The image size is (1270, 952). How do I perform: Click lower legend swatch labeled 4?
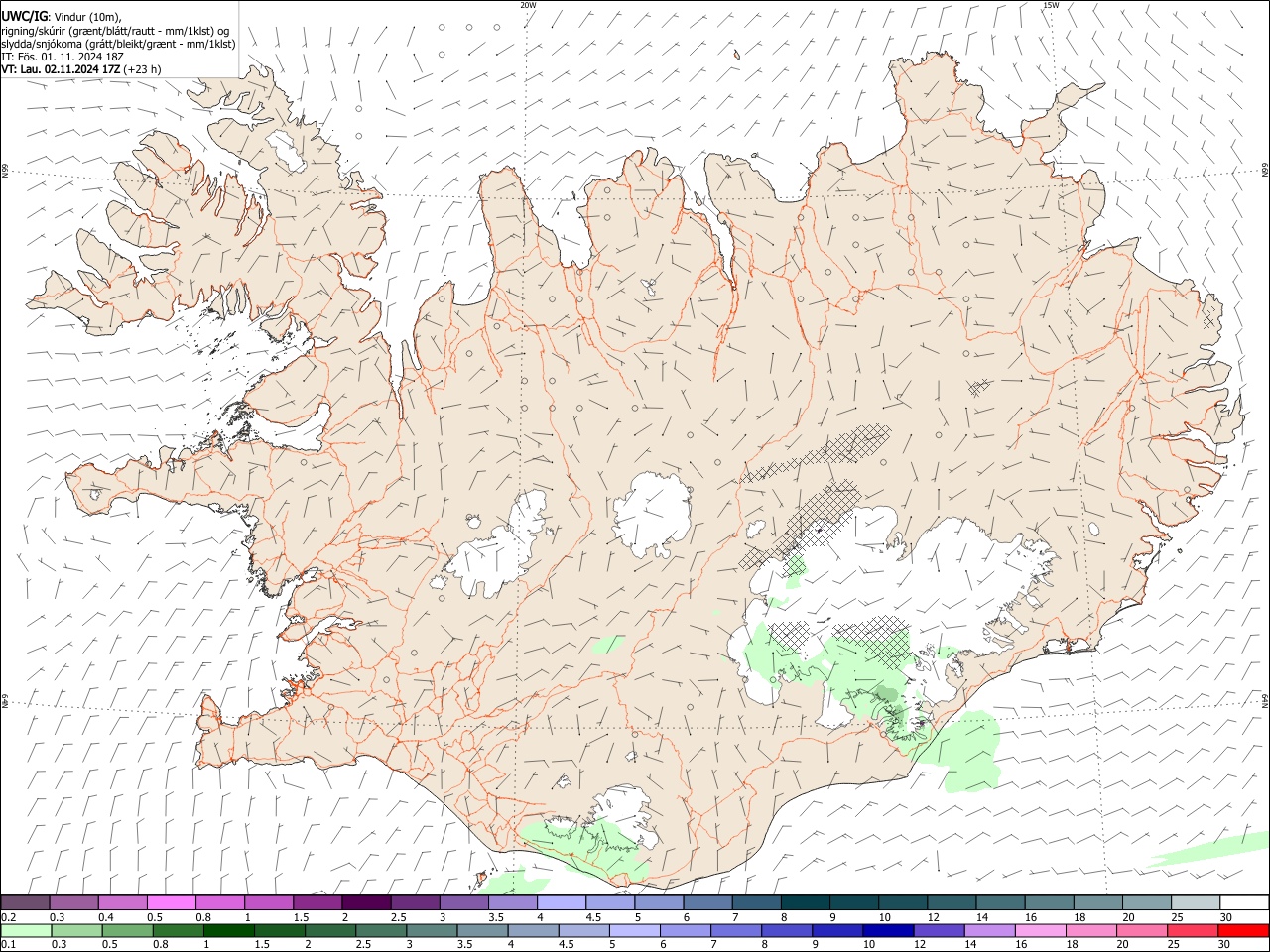coord(533,930)
